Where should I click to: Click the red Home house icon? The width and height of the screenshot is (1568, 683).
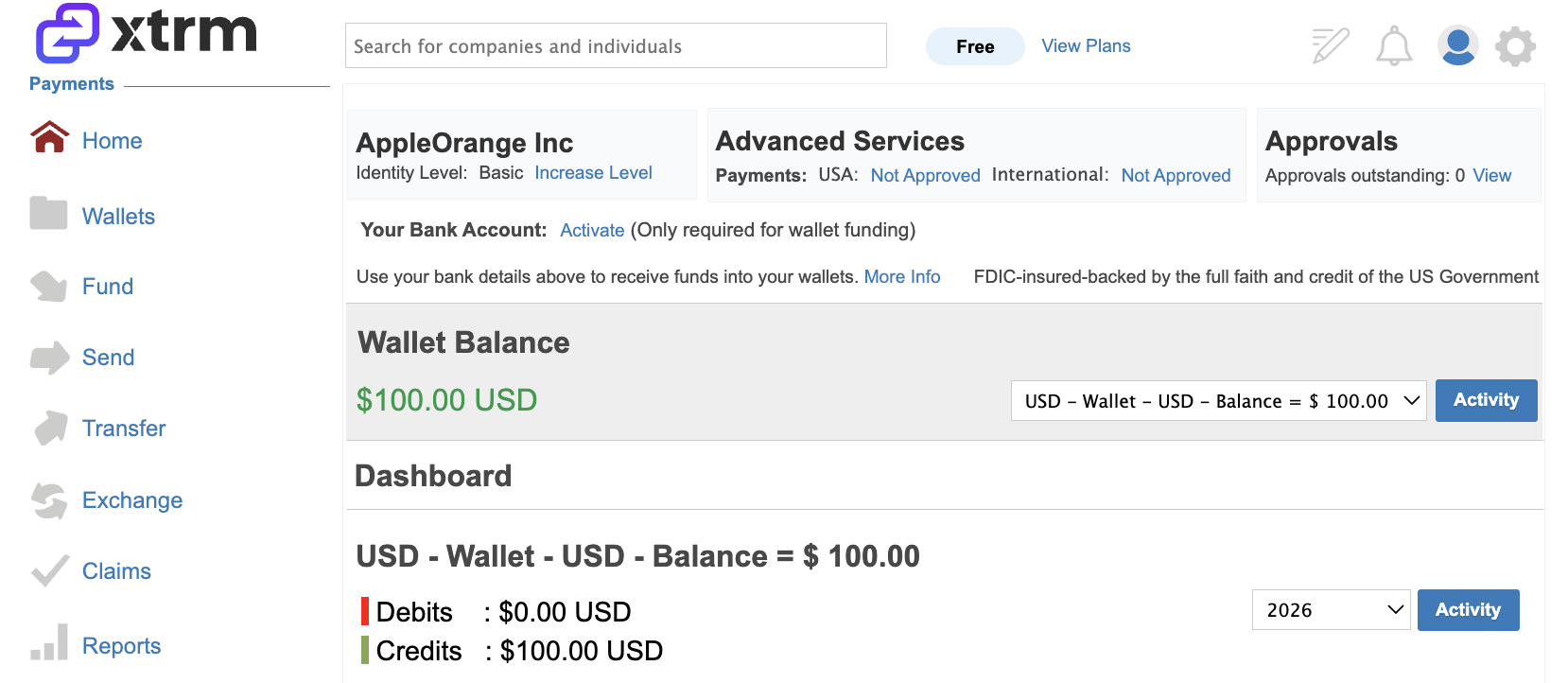(49, 138)
